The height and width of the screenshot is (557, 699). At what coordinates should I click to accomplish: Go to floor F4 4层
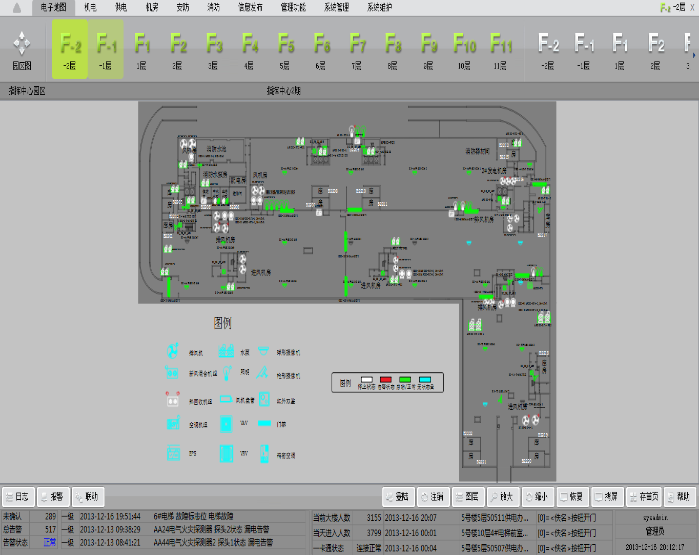pyautogui.click(x=249, y=50)
